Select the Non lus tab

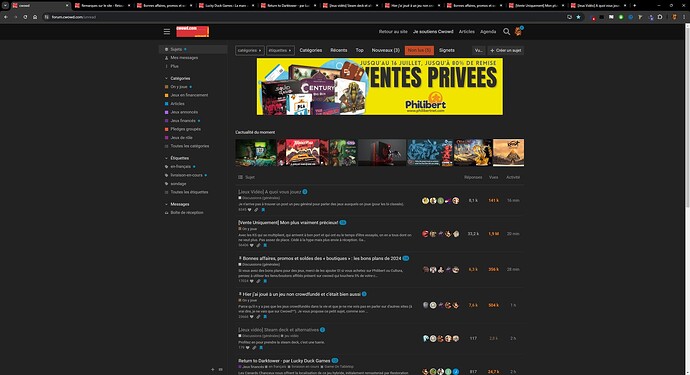[x=419, y=50]
